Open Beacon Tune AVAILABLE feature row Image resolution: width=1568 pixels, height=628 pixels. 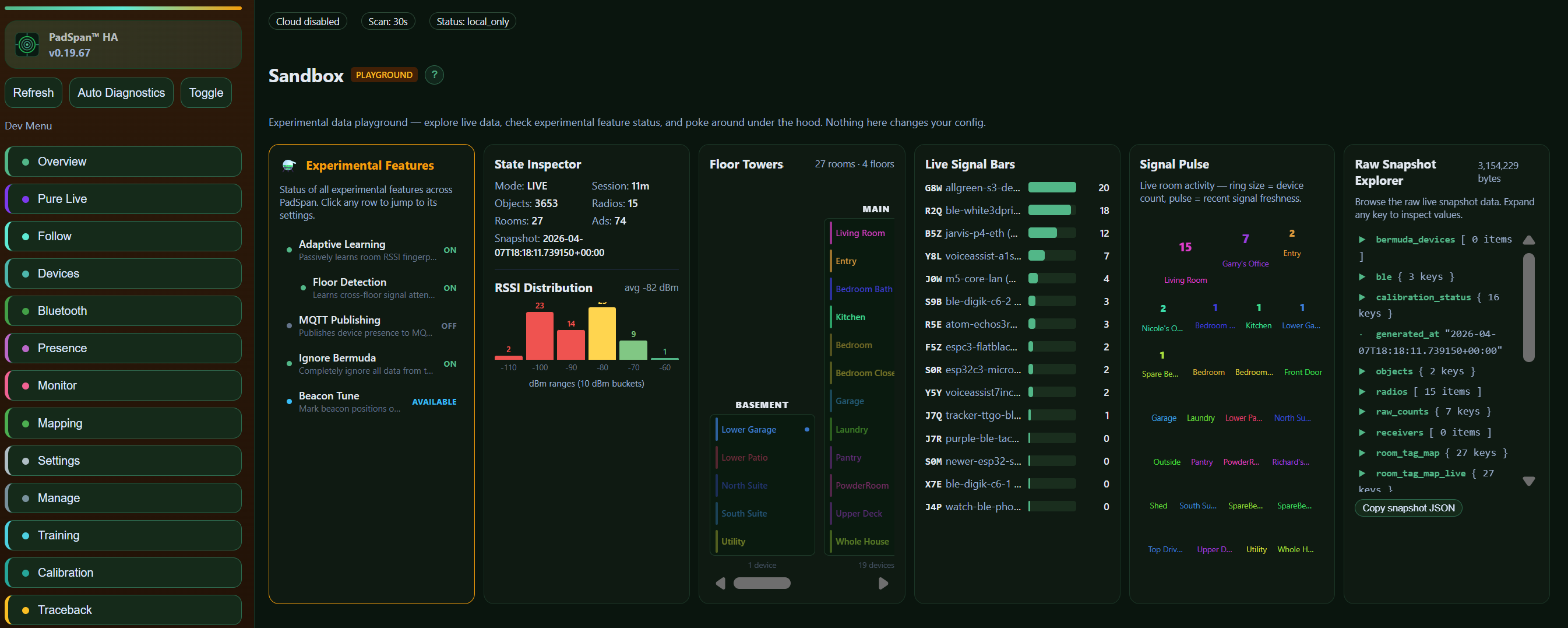click(x=371, y=402)
